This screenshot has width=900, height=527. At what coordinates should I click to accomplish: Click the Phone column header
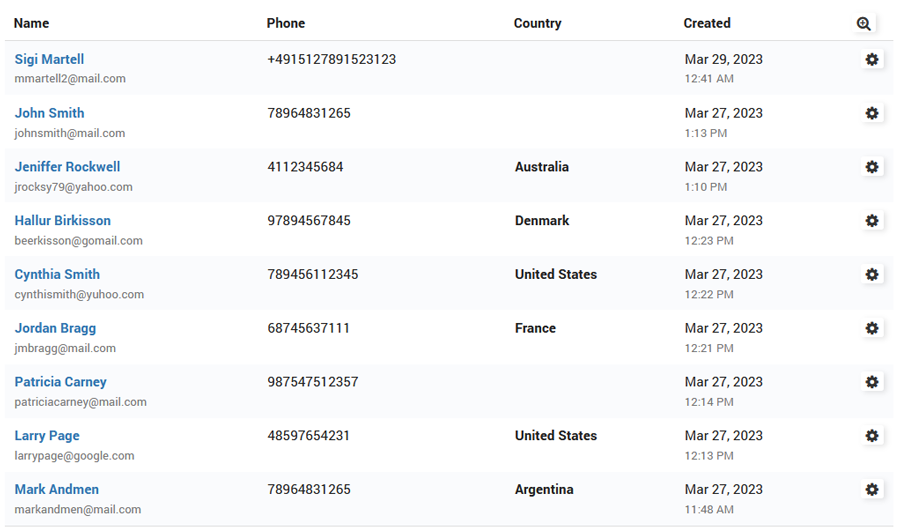pyautogui.click(x=286, y=23)
